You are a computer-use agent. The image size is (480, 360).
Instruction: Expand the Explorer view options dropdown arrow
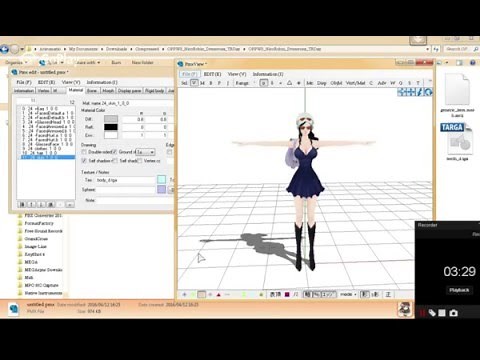pos(447,62)
